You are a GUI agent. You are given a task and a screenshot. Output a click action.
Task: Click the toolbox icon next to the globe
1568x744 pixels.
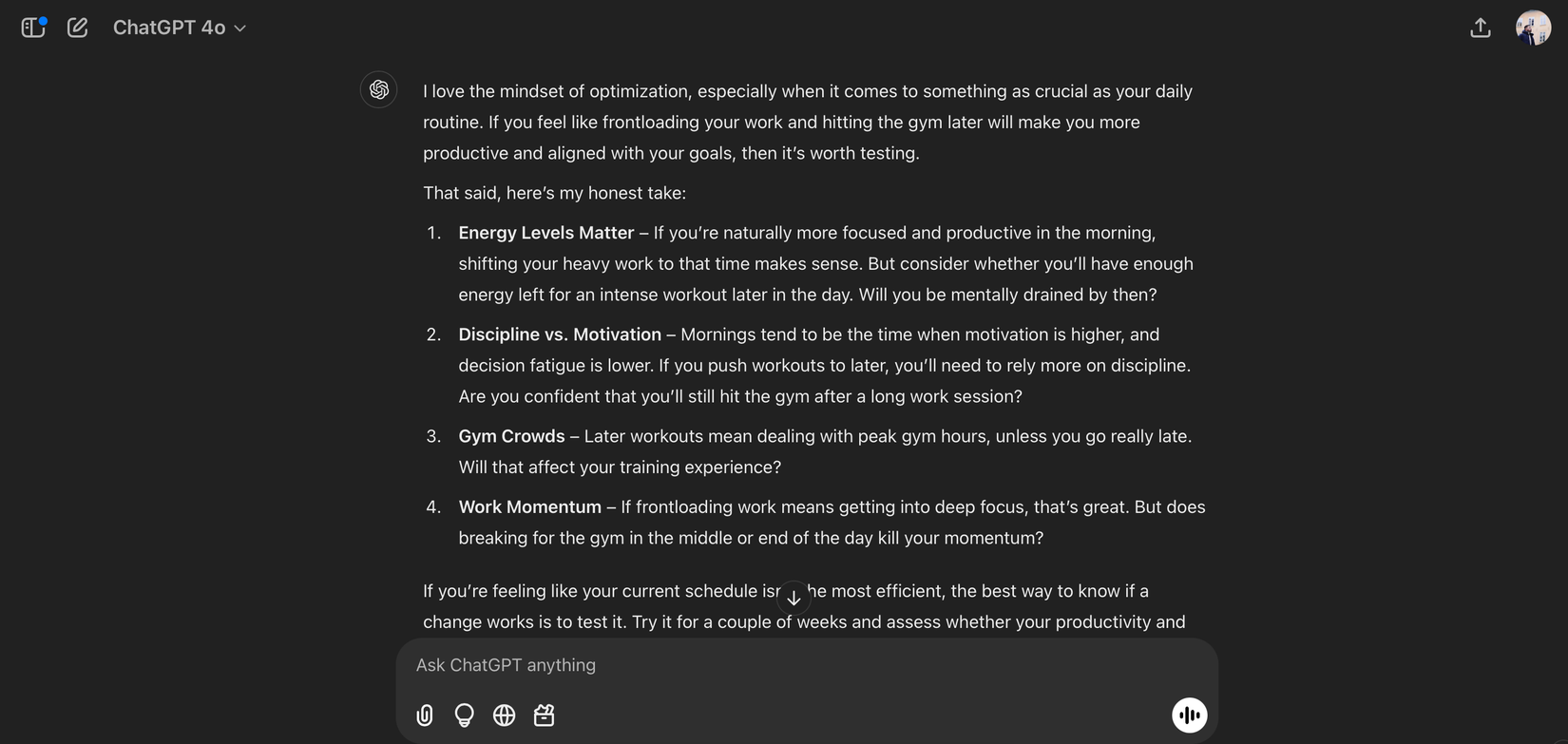point(545,715)
